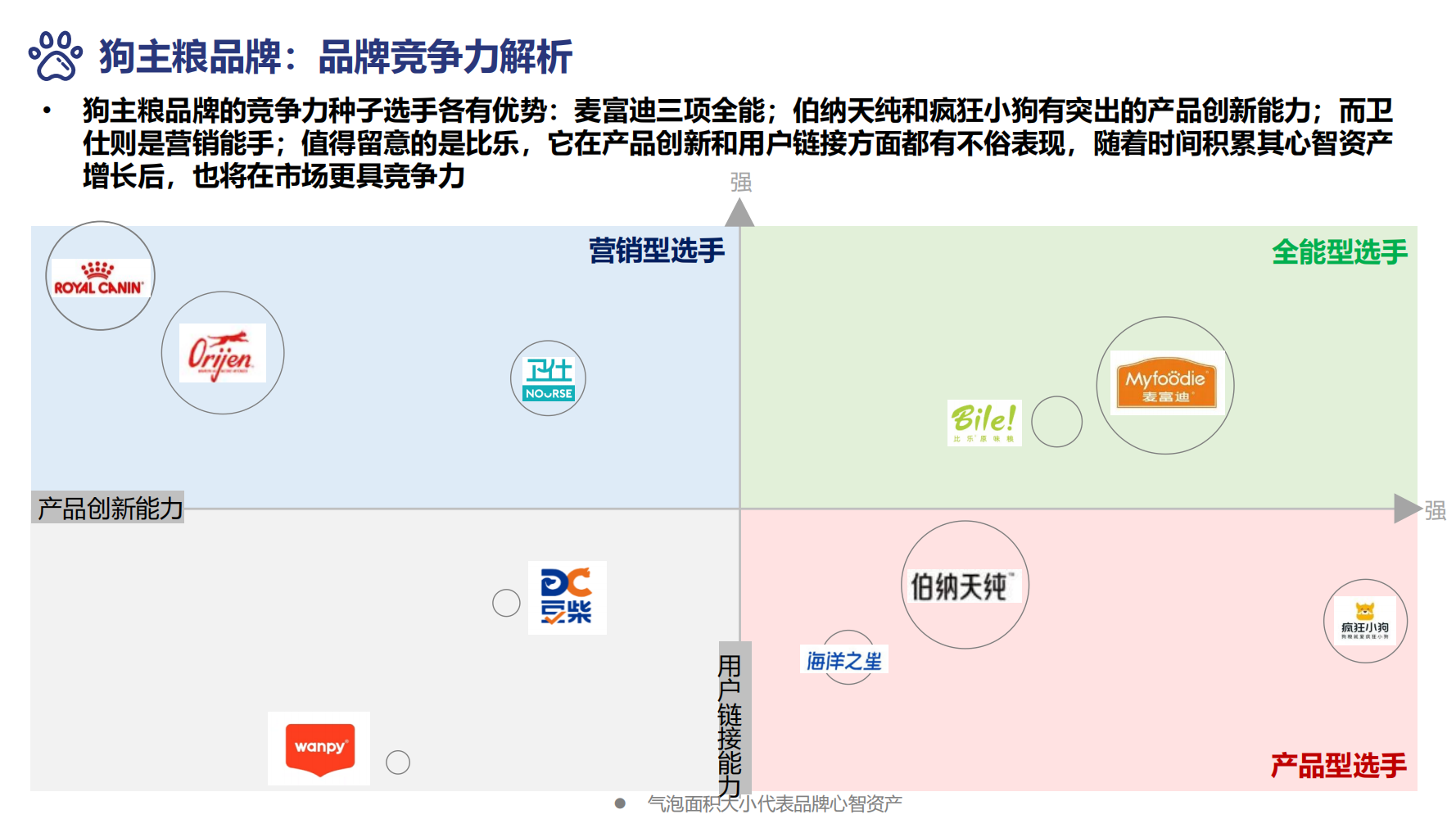Click the 强 label above vertical axis
1456x819 pixels.
coord(741,182)
